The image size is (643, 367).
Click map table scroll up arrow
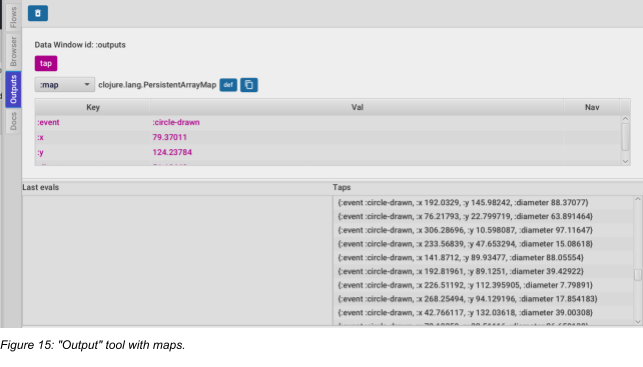(x=625, y=119)
